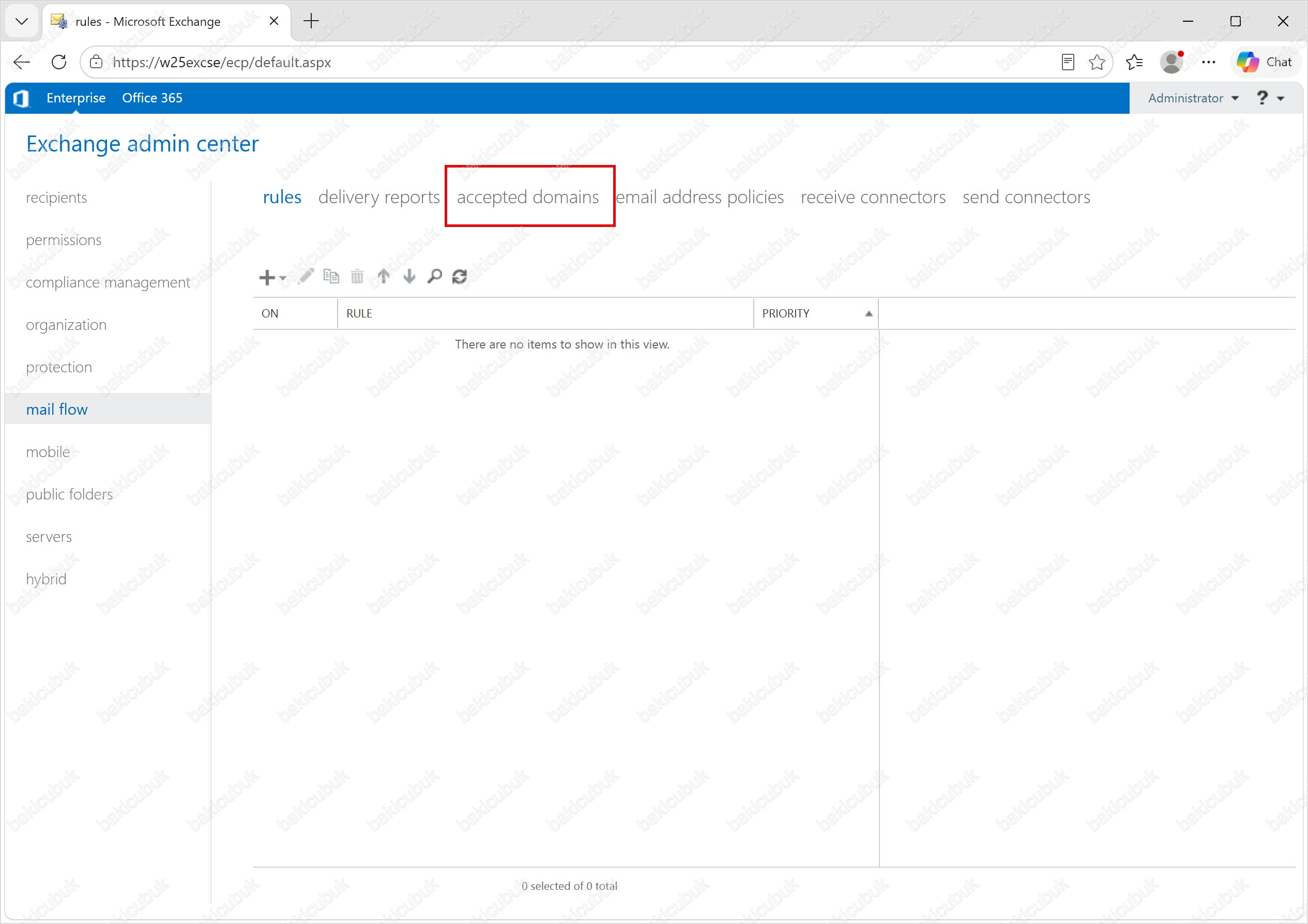The height and width of the screenshot is (924, 1308).
Task: Click the delete rule trash icon
Action: pyautogui.click(x=357, y=277)
